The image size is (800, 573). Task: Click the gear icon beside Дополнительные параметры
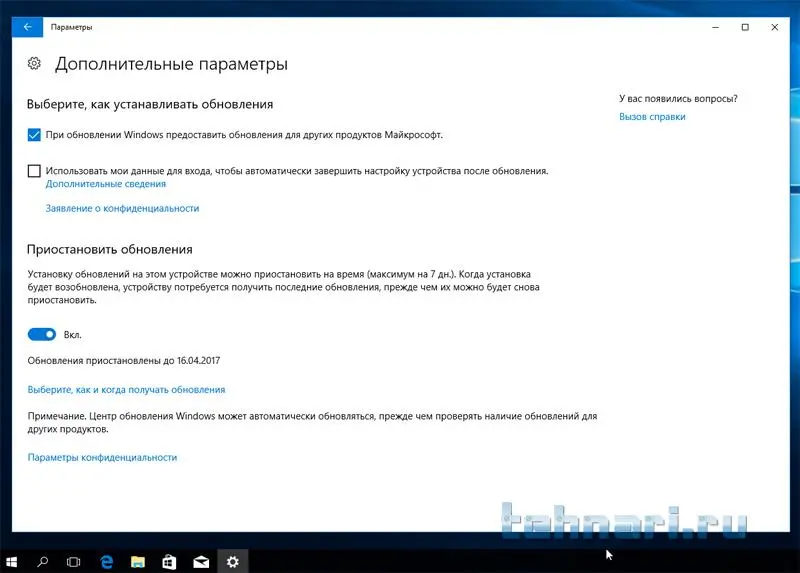[x=34, y=63]
